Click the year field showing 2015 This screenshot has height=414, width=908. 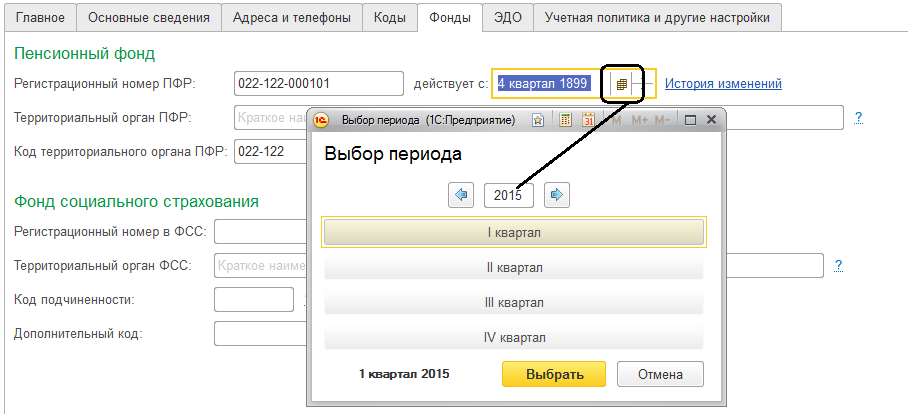point(508,195)
